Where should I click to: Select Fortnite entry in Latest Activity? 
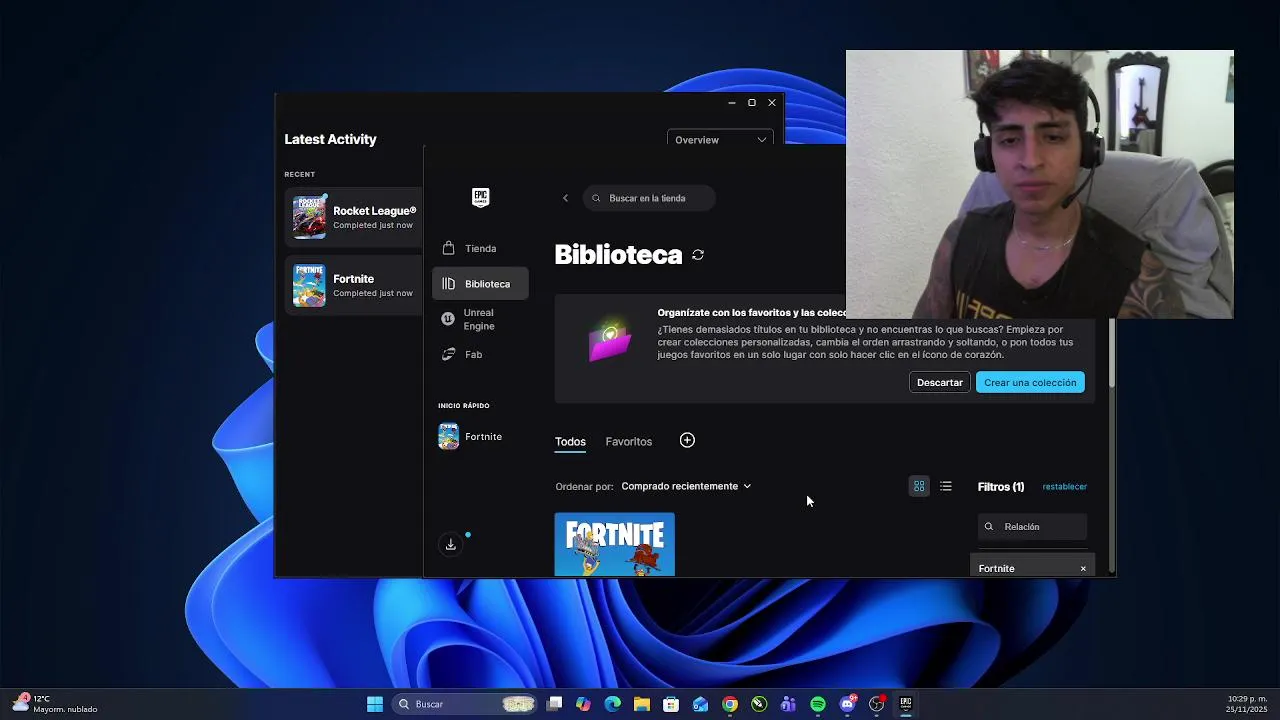pos(355,285)
